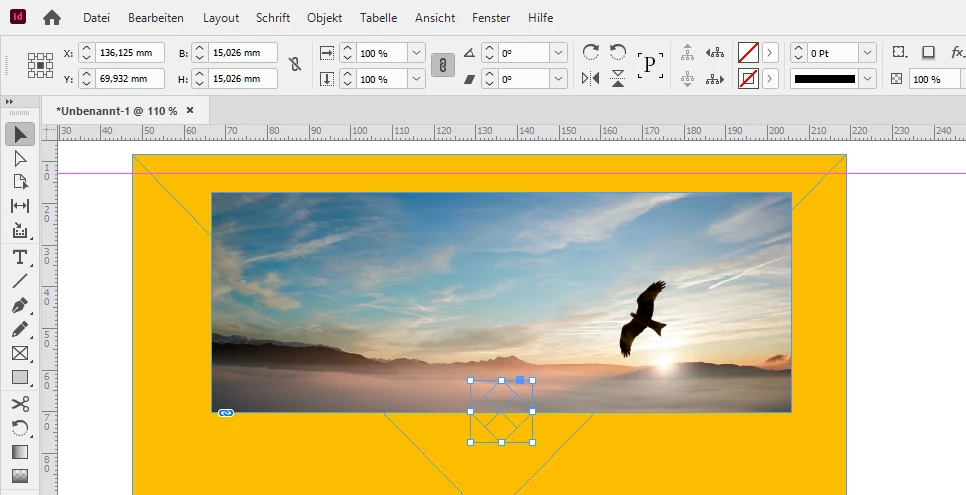This screenshot has height=495, width=966.
Task: Select the Gap tool
Action: [20, 206]
